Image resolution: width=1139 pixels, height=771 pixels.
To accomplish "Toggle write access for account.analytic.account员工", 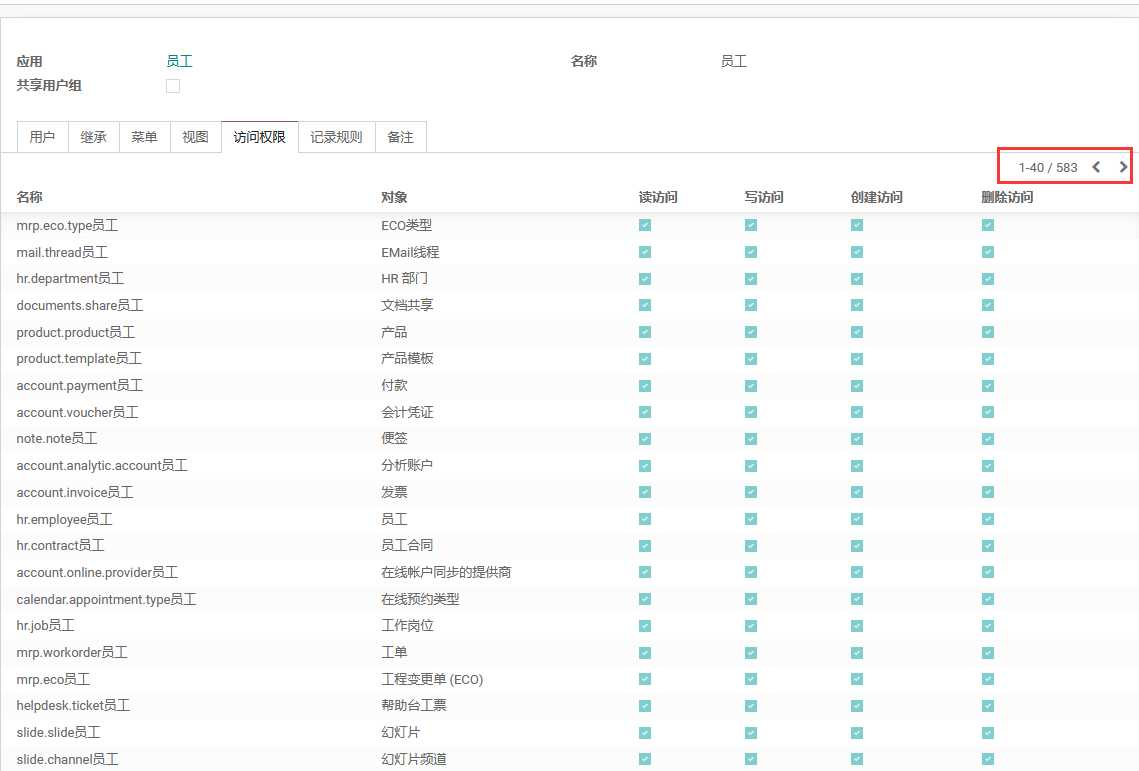I will 751,466.
